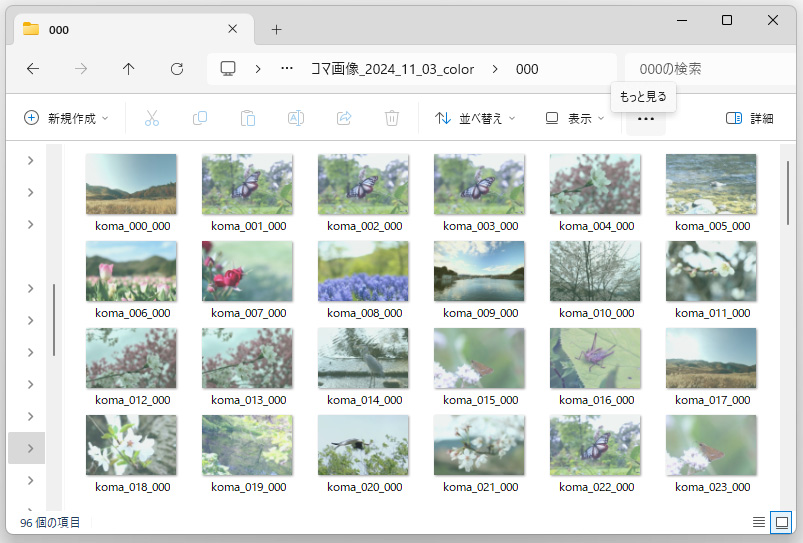The image size is (803, 543).
Task: Expand the first navigation pane tree chevron
Action: (31, 160)
